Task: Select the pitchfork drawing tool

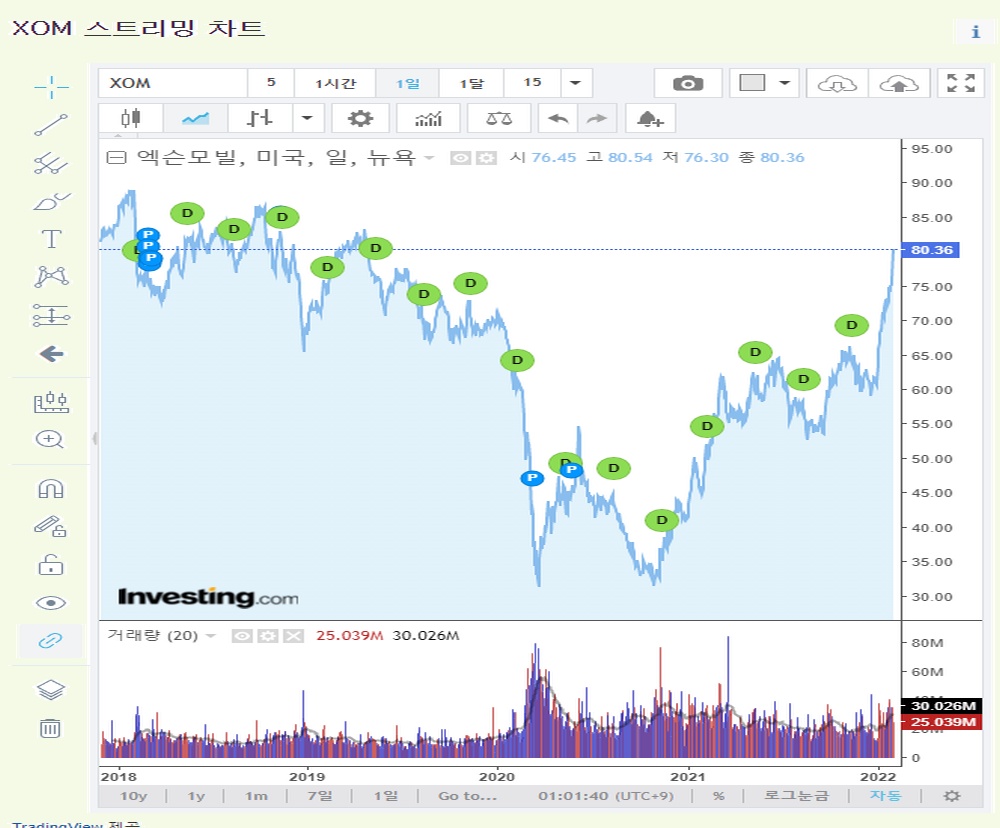Action: click(x=51, y=163)
